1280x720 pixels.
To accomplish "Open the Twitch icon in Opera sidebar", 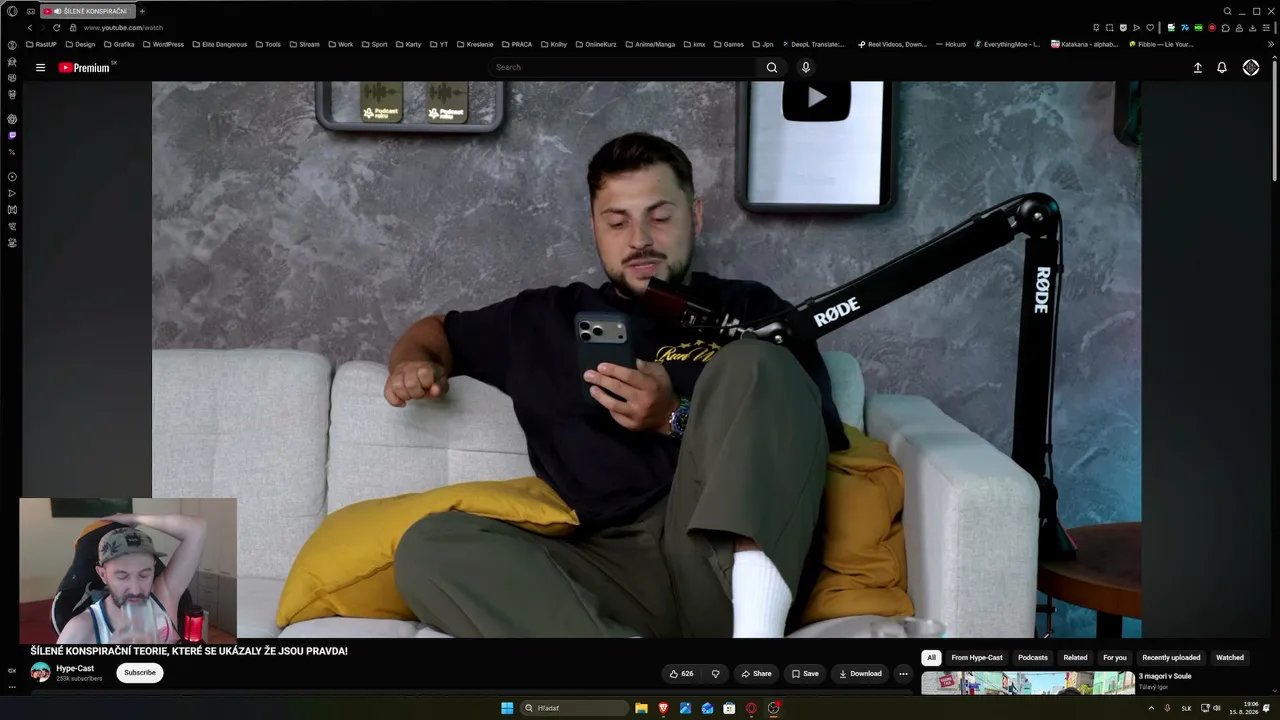I will [12, 135].
